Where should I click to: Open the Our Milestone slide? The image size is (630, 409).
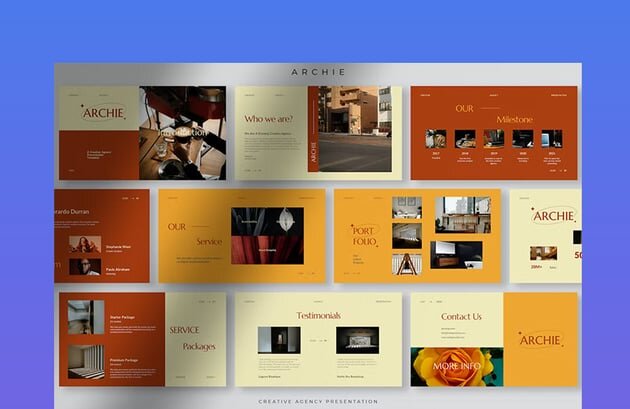click(494, 133)
